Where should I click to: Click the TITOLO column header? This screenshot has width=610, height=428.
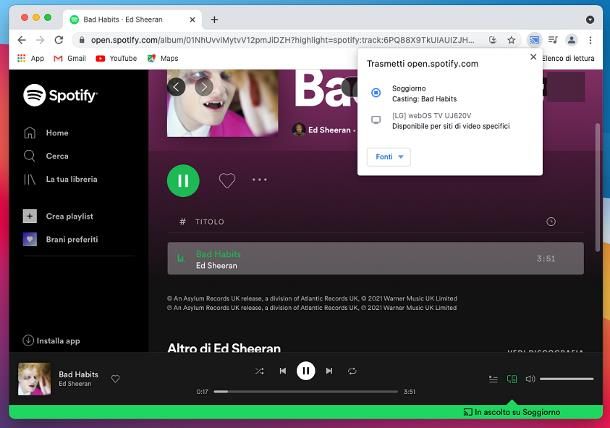tap(210, 222)
